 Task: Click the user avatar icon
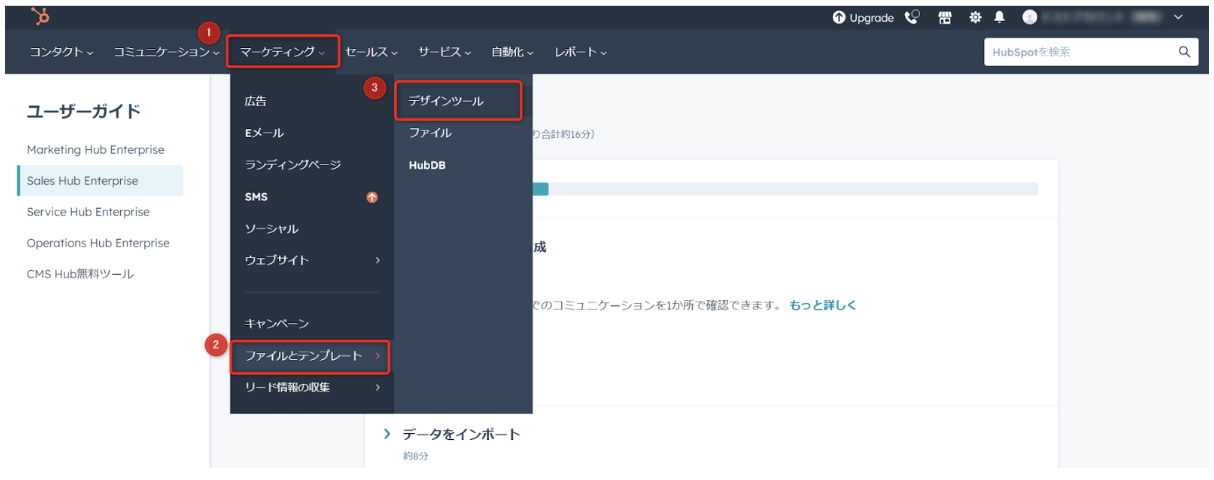(x=1030, y=18)
